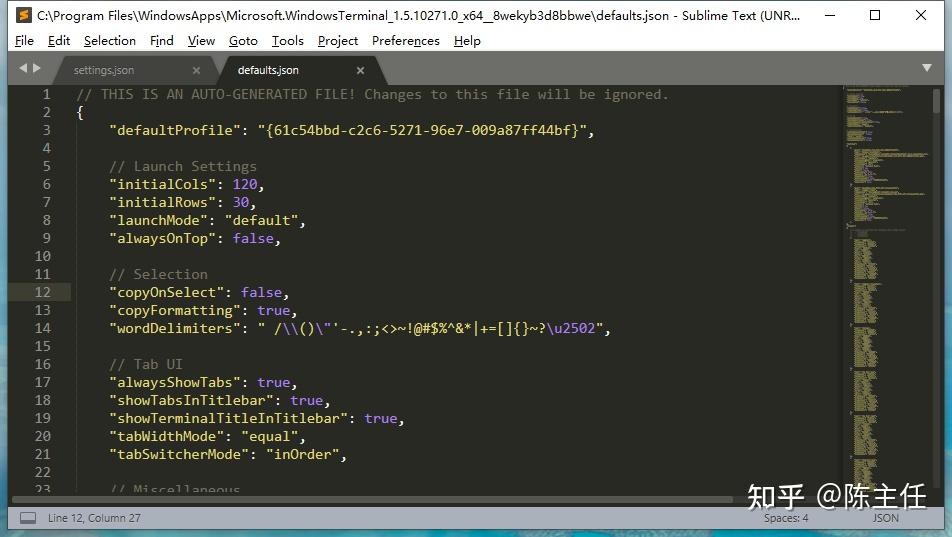Close the defaults.json tab
Viewport: 952px width, 537px height.
(x=360, y=70)
